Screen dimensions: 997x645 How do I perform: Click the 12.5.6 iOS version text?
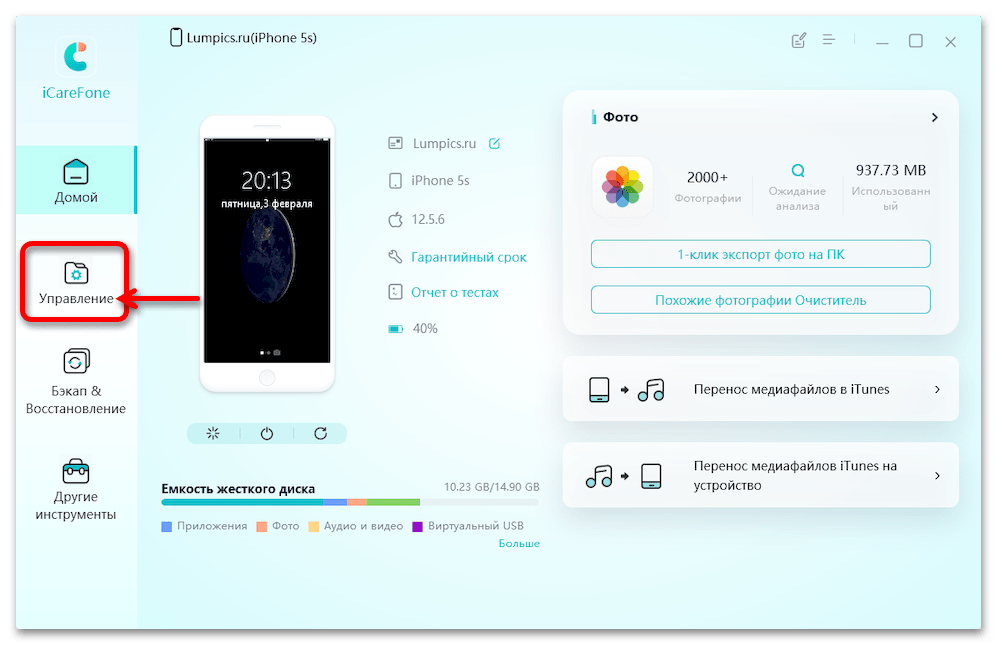[x=428, y=219]
